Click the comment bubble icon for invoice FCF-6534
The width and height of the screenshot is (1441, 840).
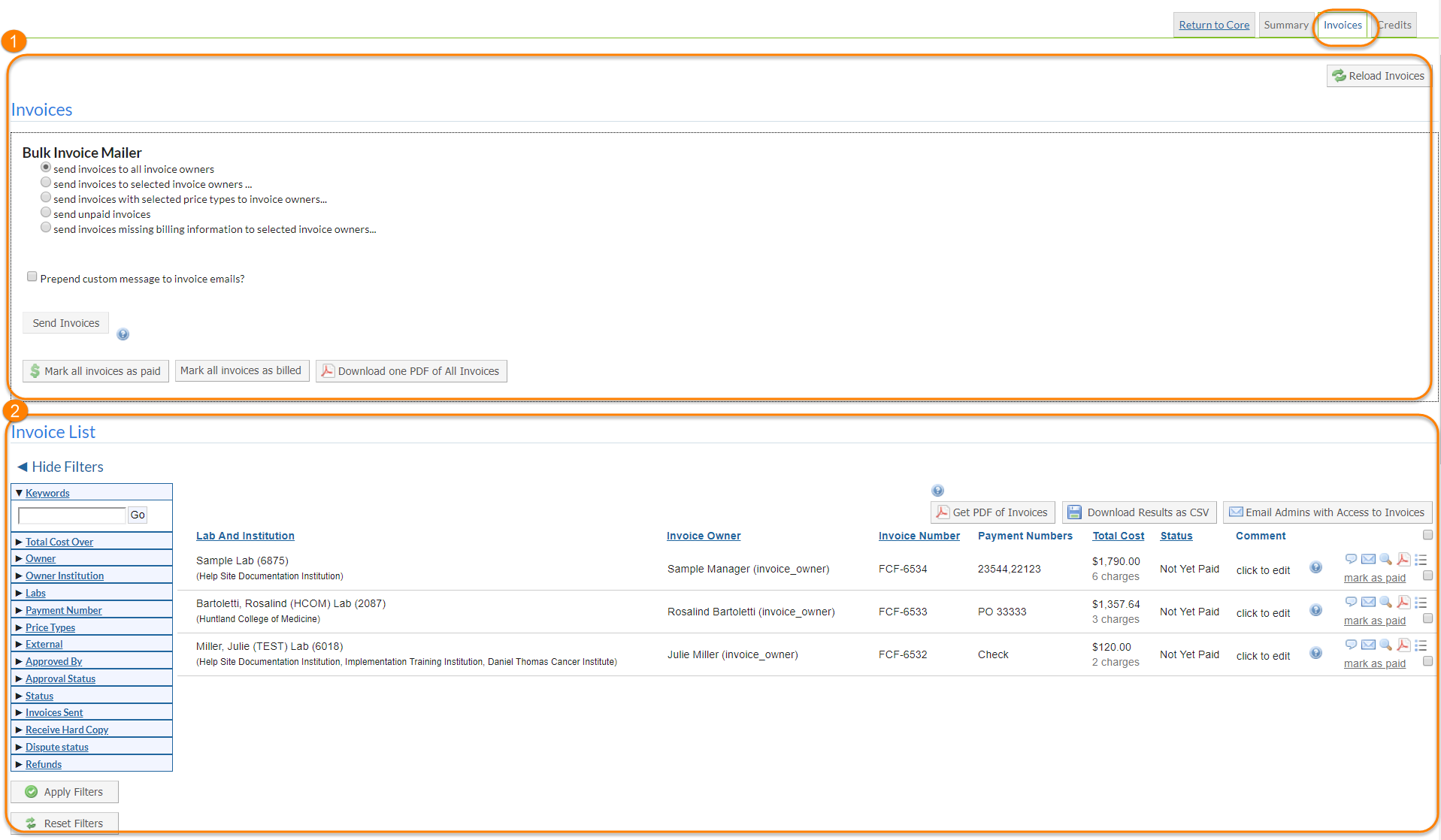(1351, 559)
